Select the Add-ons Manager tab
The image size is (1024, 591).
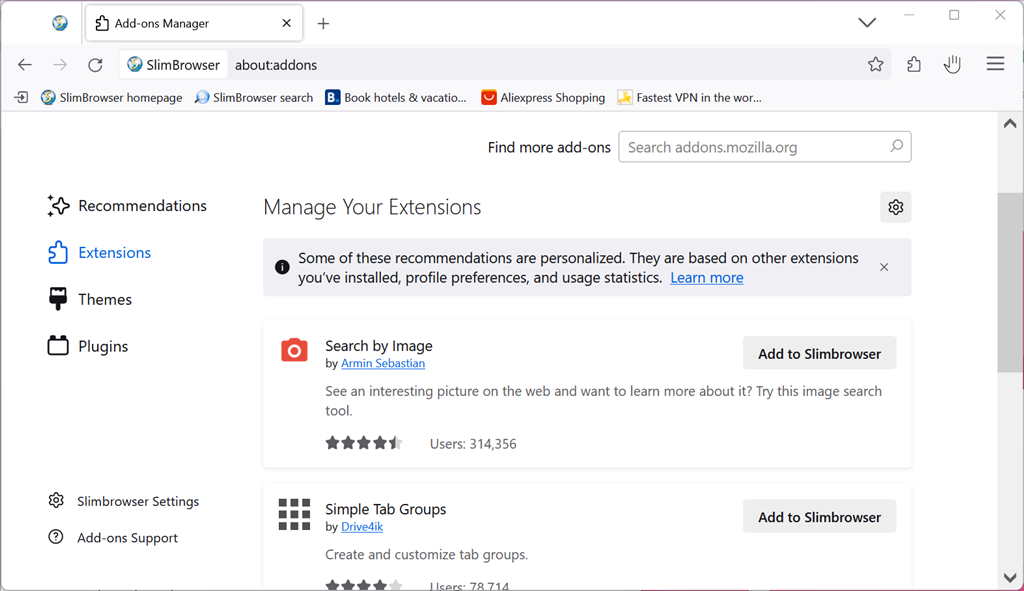click(194, 24)
